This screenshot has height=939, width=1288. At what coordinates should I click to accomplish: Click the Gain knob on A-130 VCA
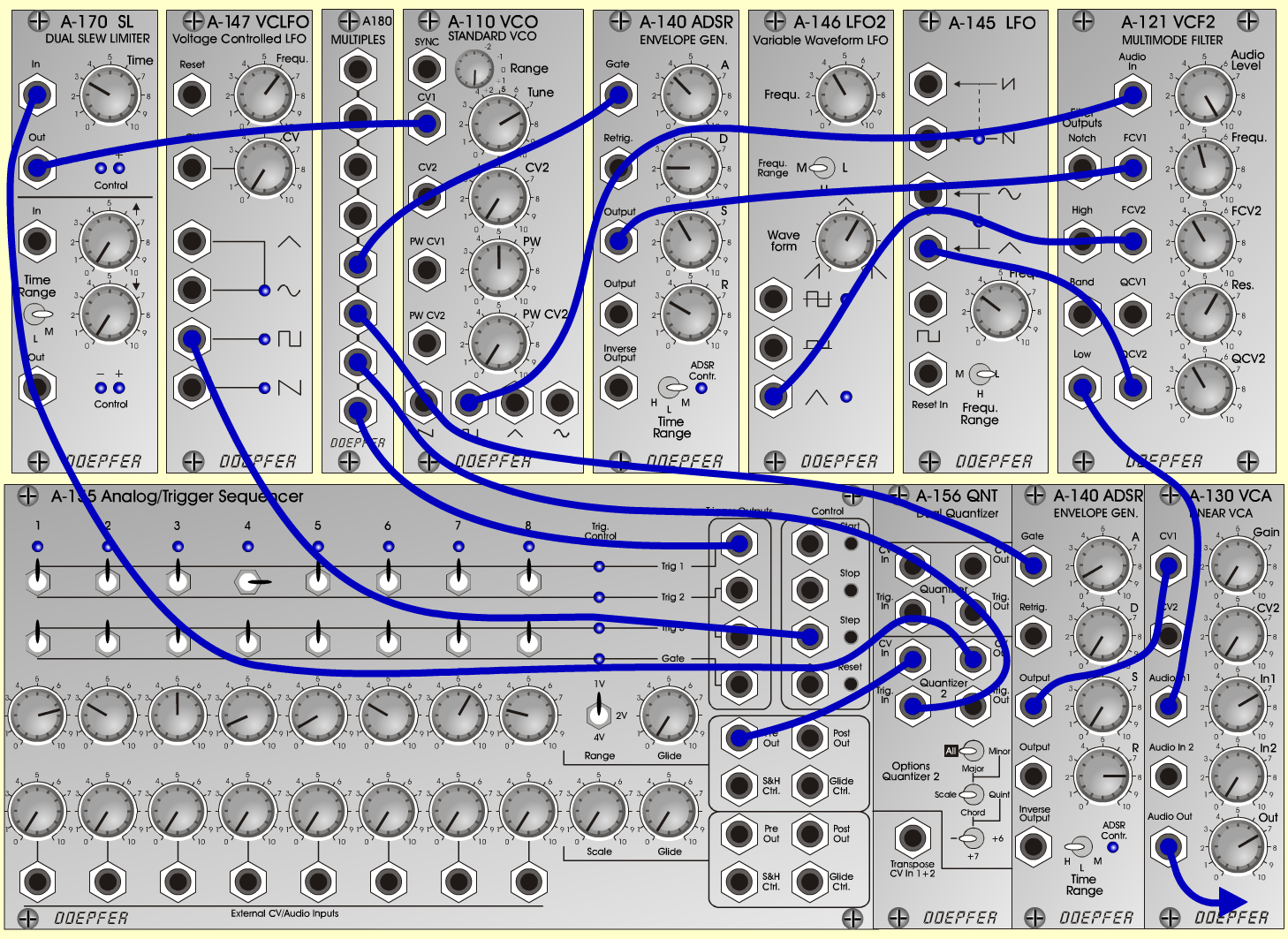coord(1237,565)
